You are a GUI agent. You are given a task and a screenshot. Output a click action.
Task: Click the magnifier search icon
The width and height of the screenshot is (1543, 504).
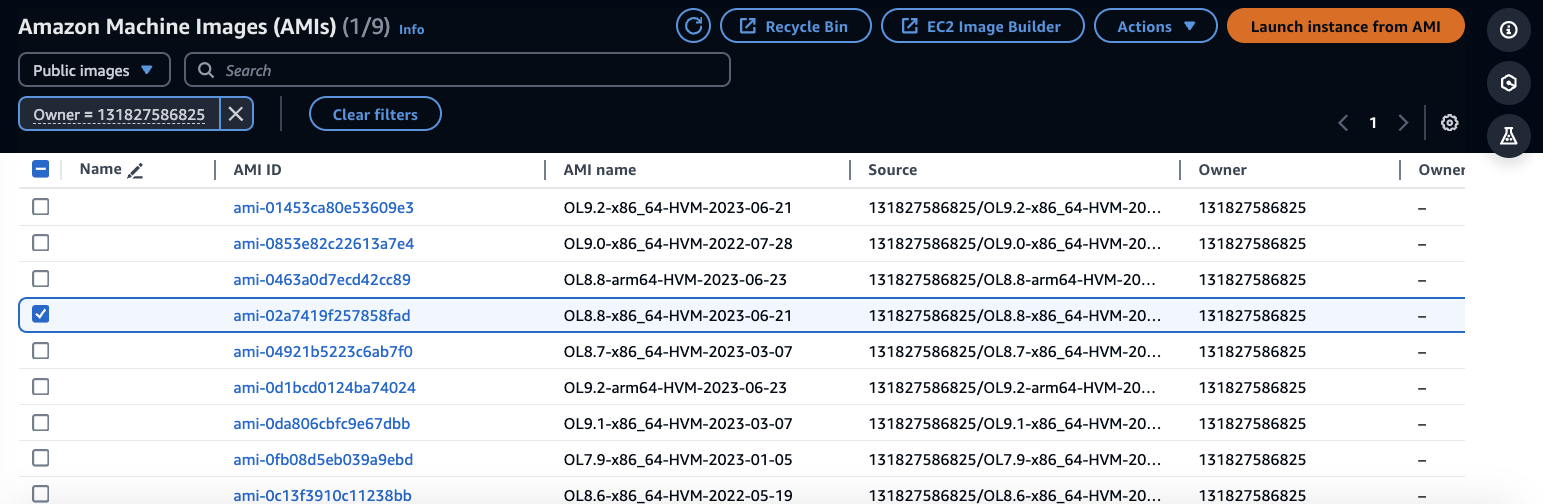tap(206, 70)
